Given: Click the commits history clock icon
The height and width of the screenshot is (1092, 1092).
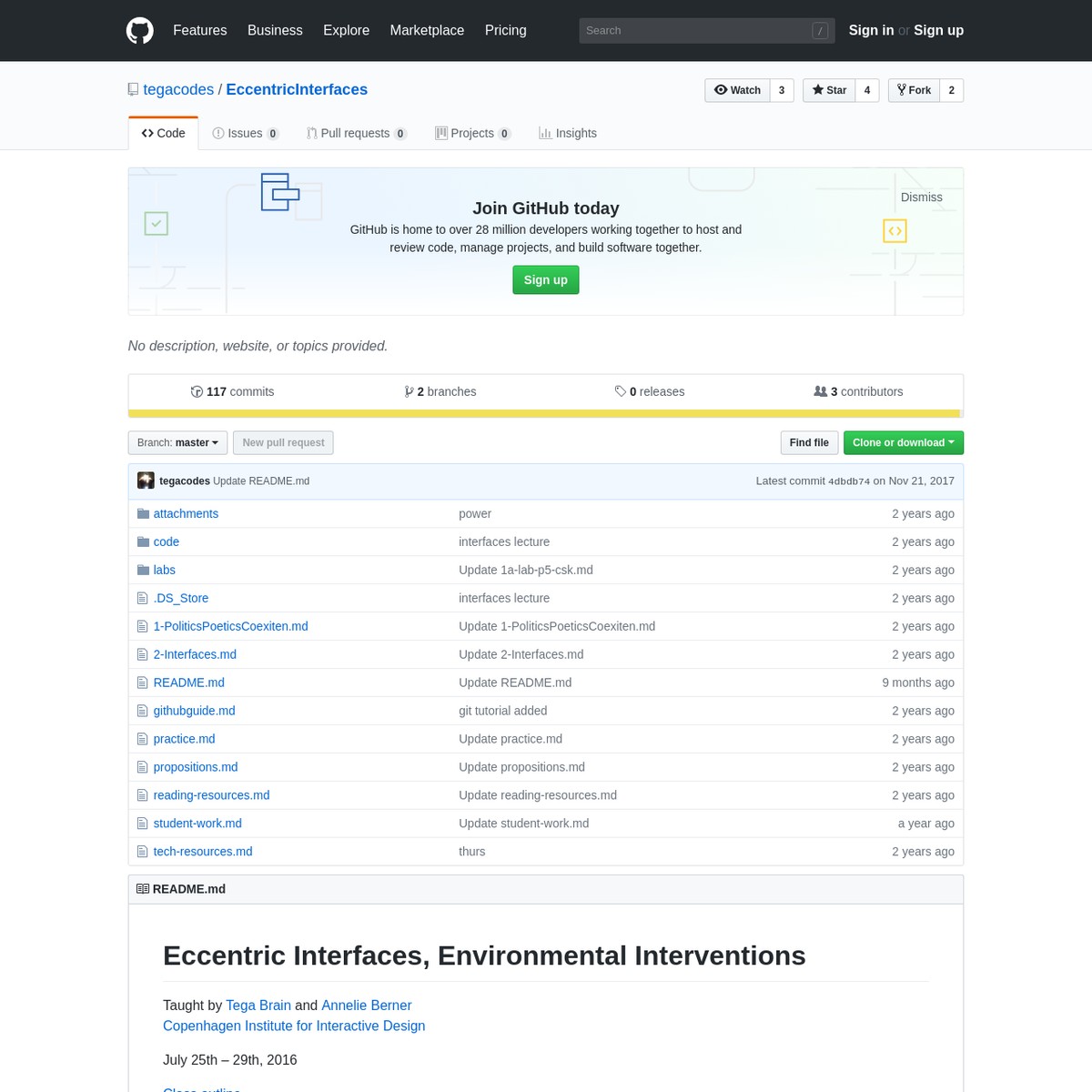Looking at the screenshot, I should coord(197,391).
